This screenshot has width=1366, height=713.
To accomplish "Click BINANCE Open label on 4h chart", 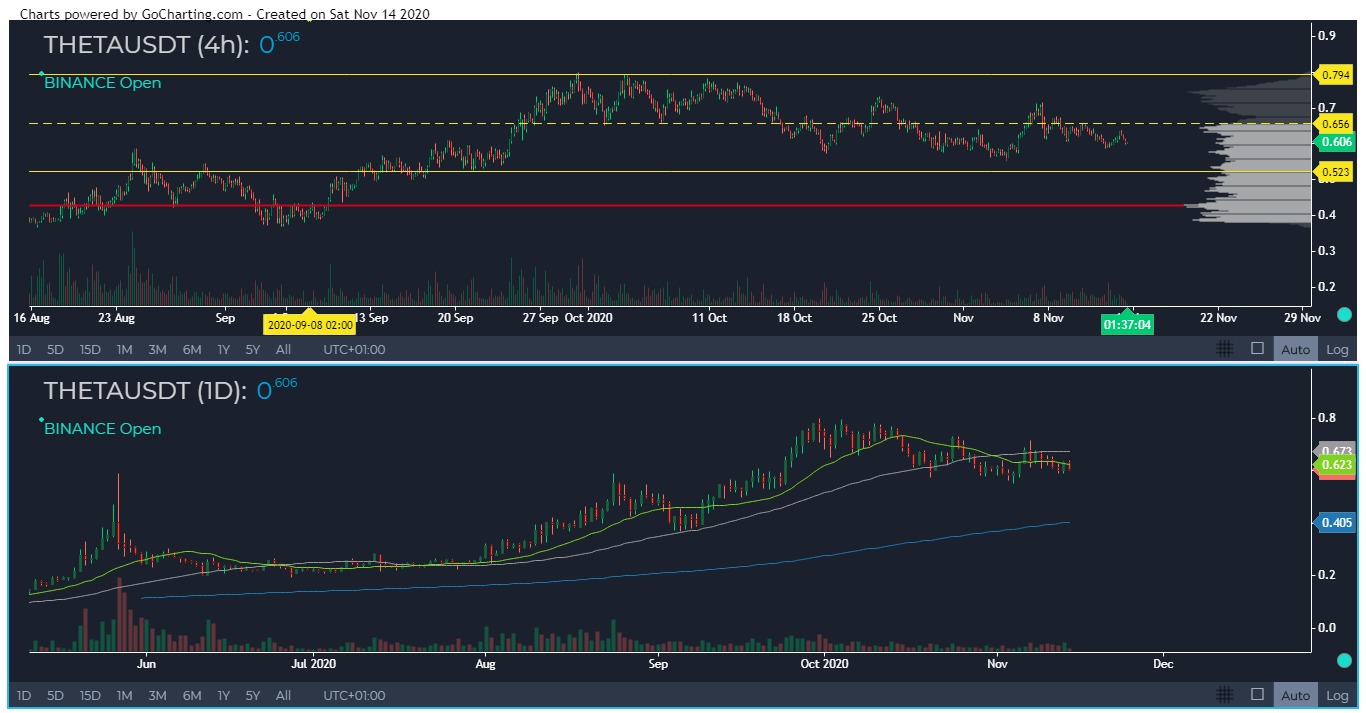I will [x=103, y=83].
